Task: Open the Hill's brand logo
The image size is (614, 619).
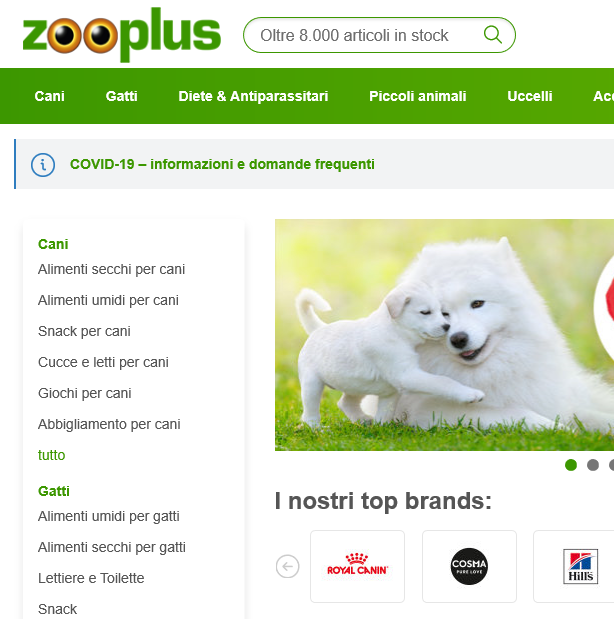Action: pos(580,566)
